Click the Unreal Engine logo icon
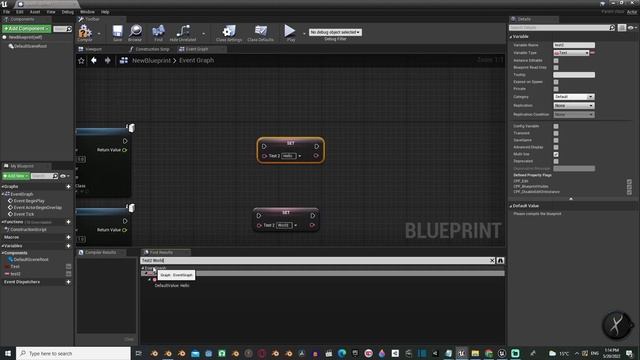640x360 pixels. coord(4,4)
